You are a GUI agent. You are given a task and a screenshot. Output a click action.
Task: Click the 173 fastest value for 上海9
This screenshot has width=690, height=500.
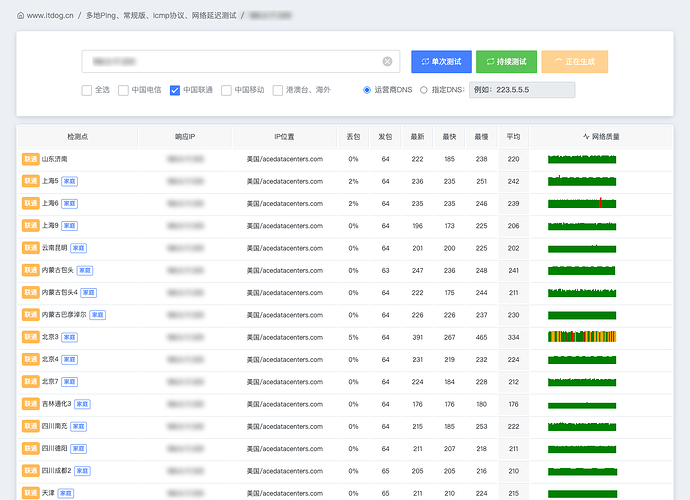click(449, 226)
